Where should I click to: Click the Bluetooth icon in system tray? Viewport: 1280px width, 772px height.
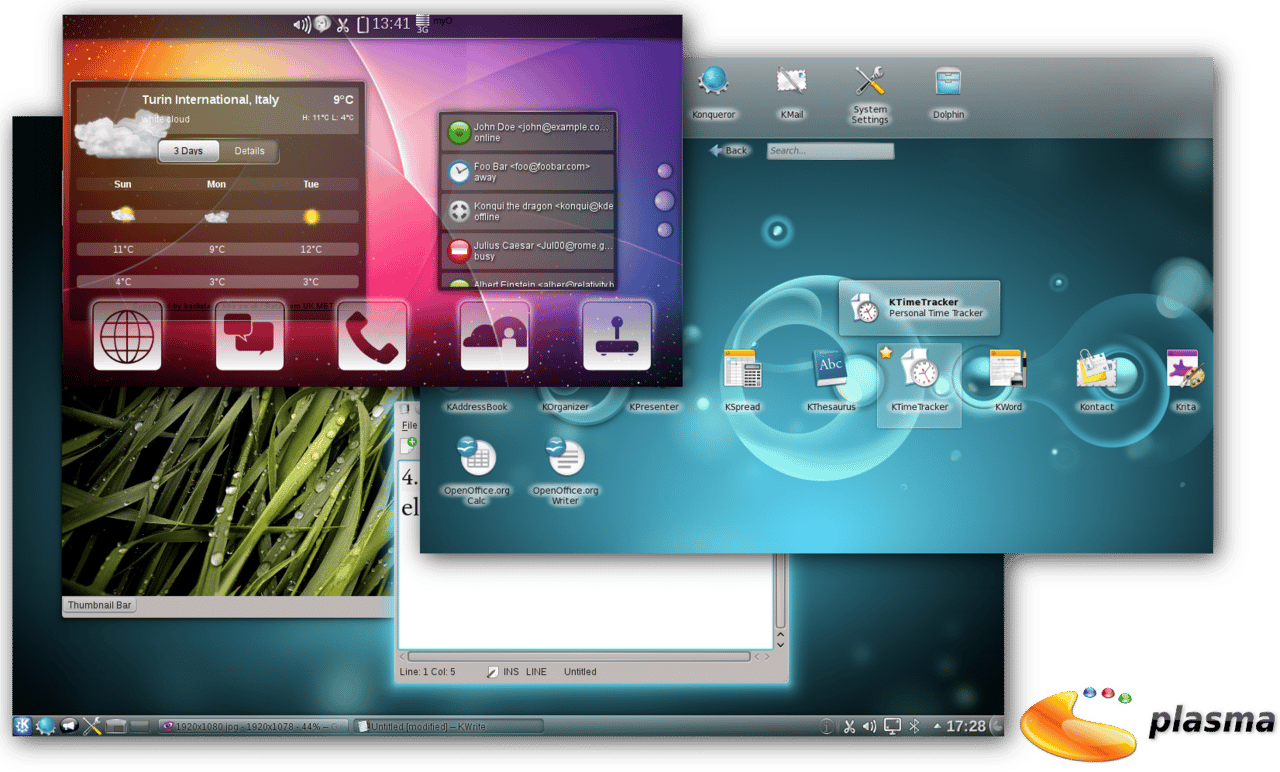point(913,726)
